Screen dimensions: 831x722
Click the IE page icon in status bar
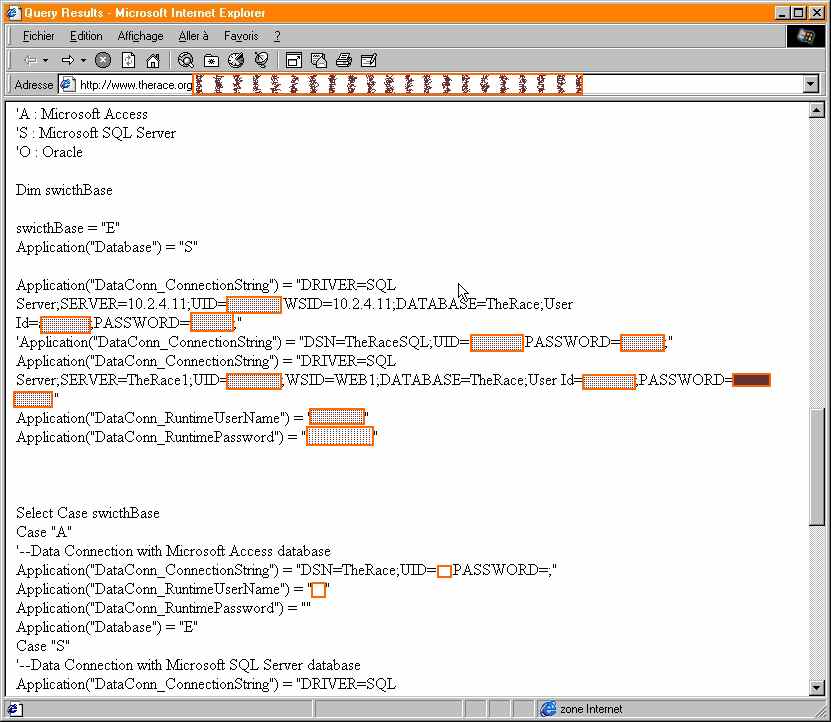(x=14, y=709)
